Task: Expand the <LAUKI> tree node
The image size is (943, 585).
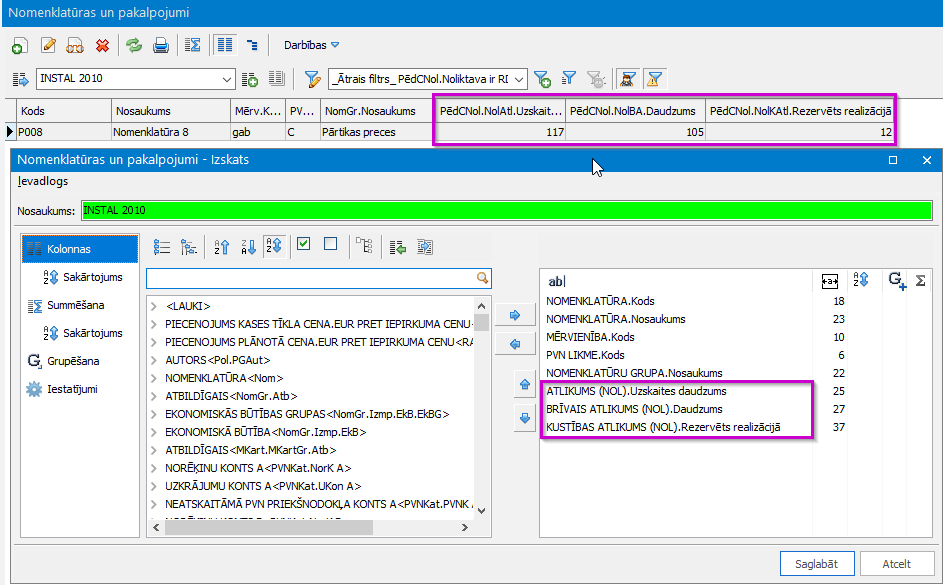Action: (x=154, y=306)
